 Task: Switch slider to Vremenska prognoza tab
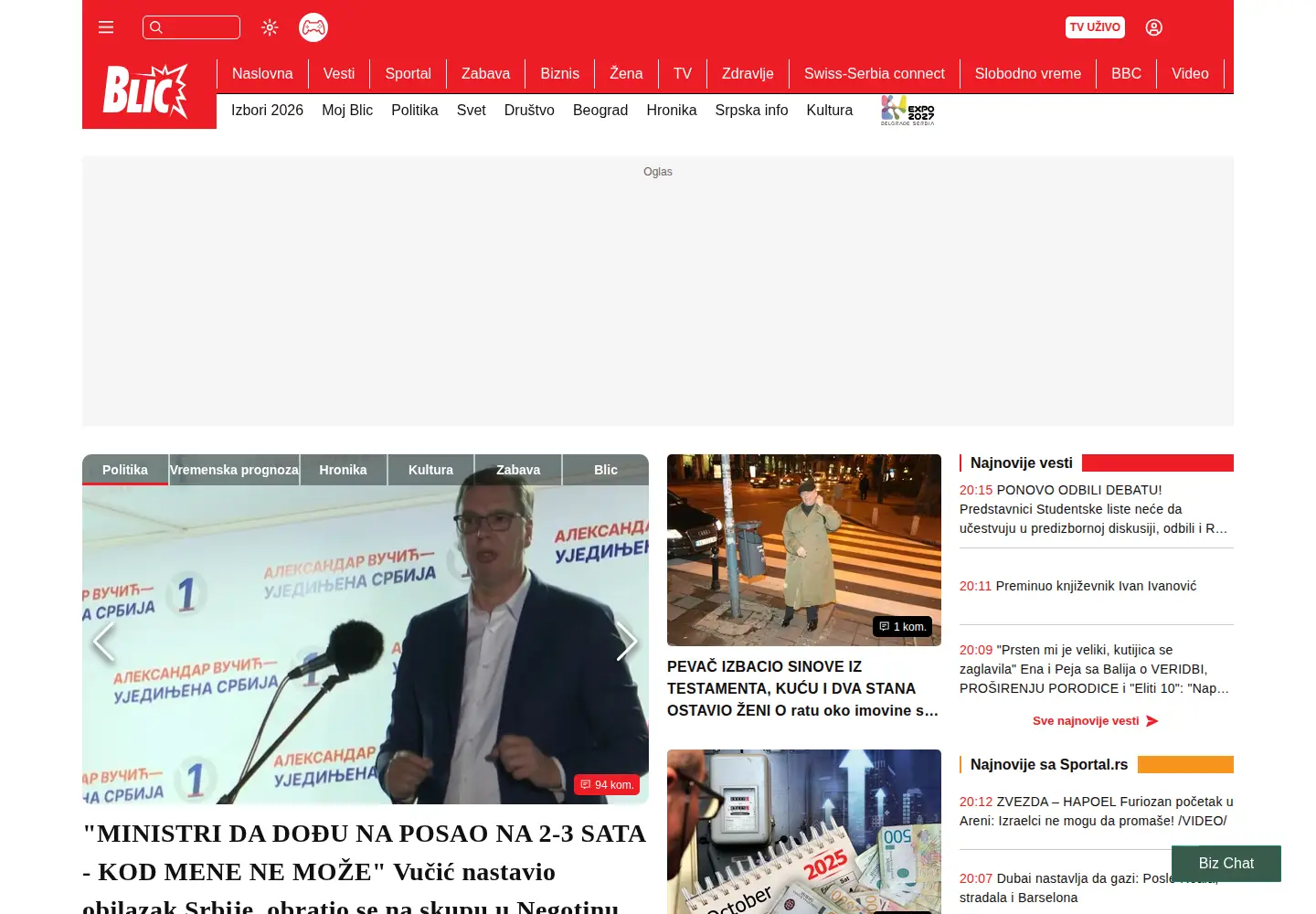click(234, 470)
